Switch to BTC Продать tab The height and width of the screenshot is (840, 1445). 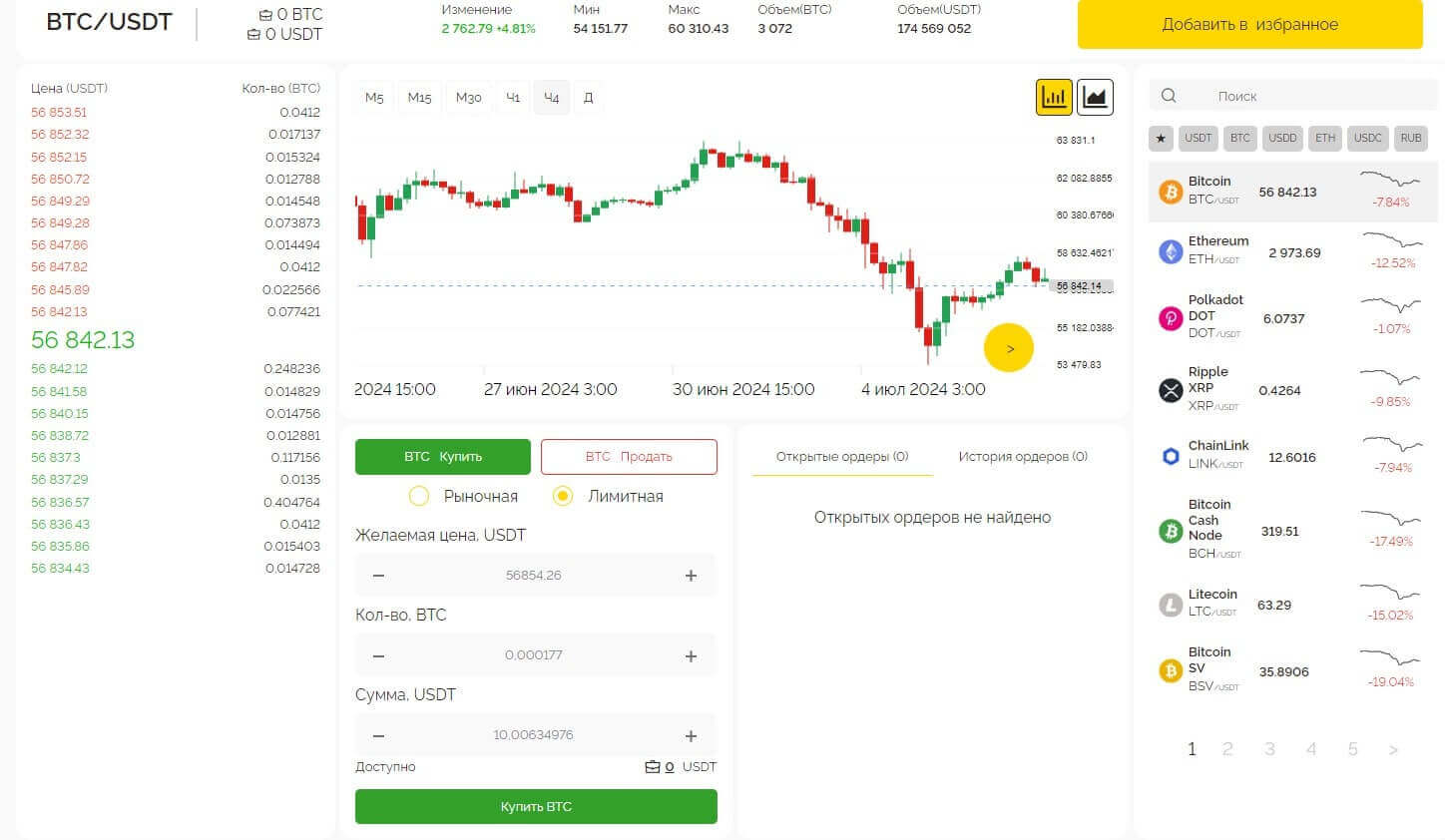tap(629, 456)
